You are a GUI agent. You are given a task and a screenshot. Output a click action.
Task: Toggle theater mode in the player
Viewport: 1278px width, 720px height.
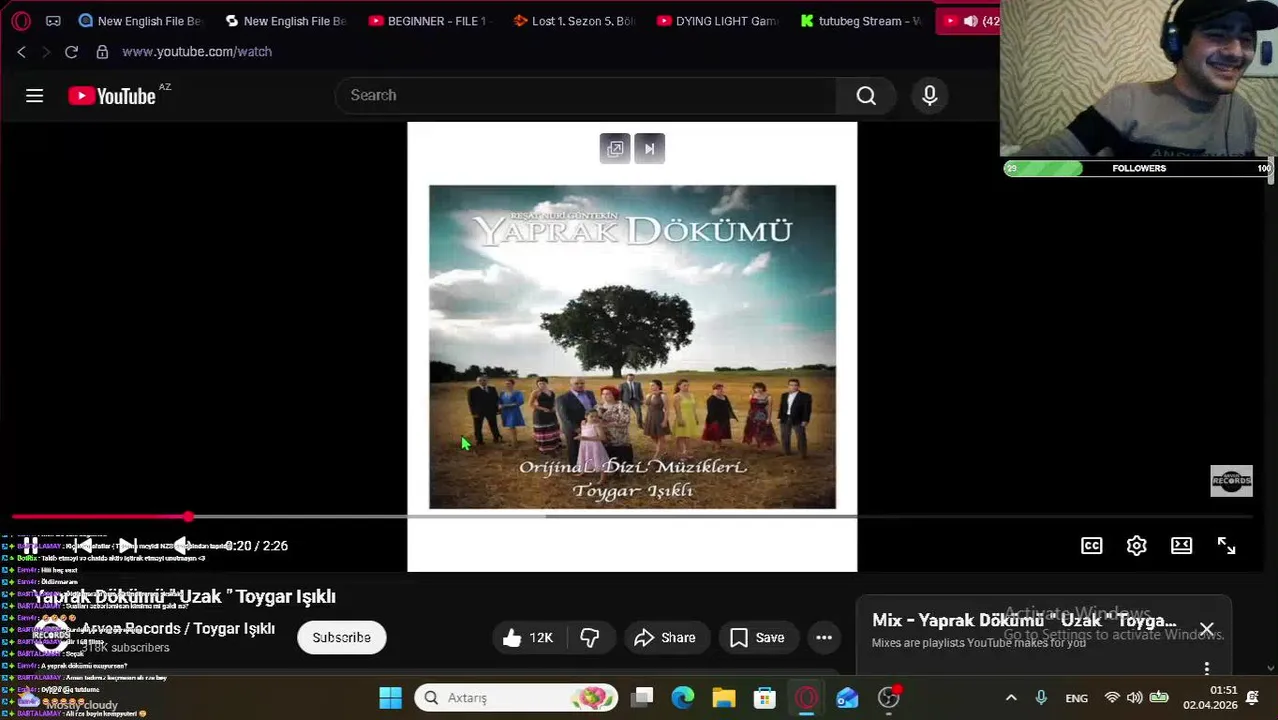(x=1182, y=545)
